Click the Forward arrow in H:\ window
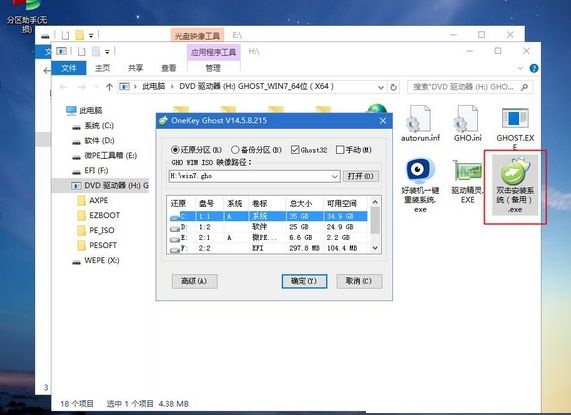The width and height of the screenshot is (571, 415). [x=82, y=87]
